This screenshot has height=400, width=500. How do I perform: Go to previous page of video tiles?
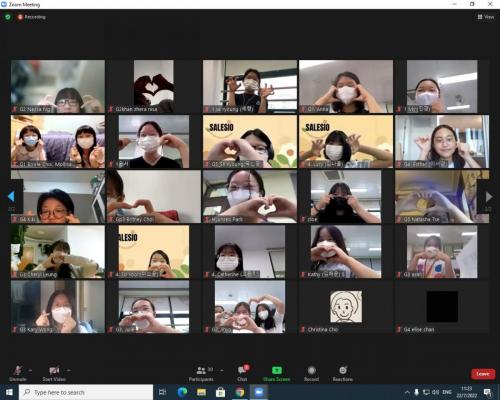coord(11,197)
